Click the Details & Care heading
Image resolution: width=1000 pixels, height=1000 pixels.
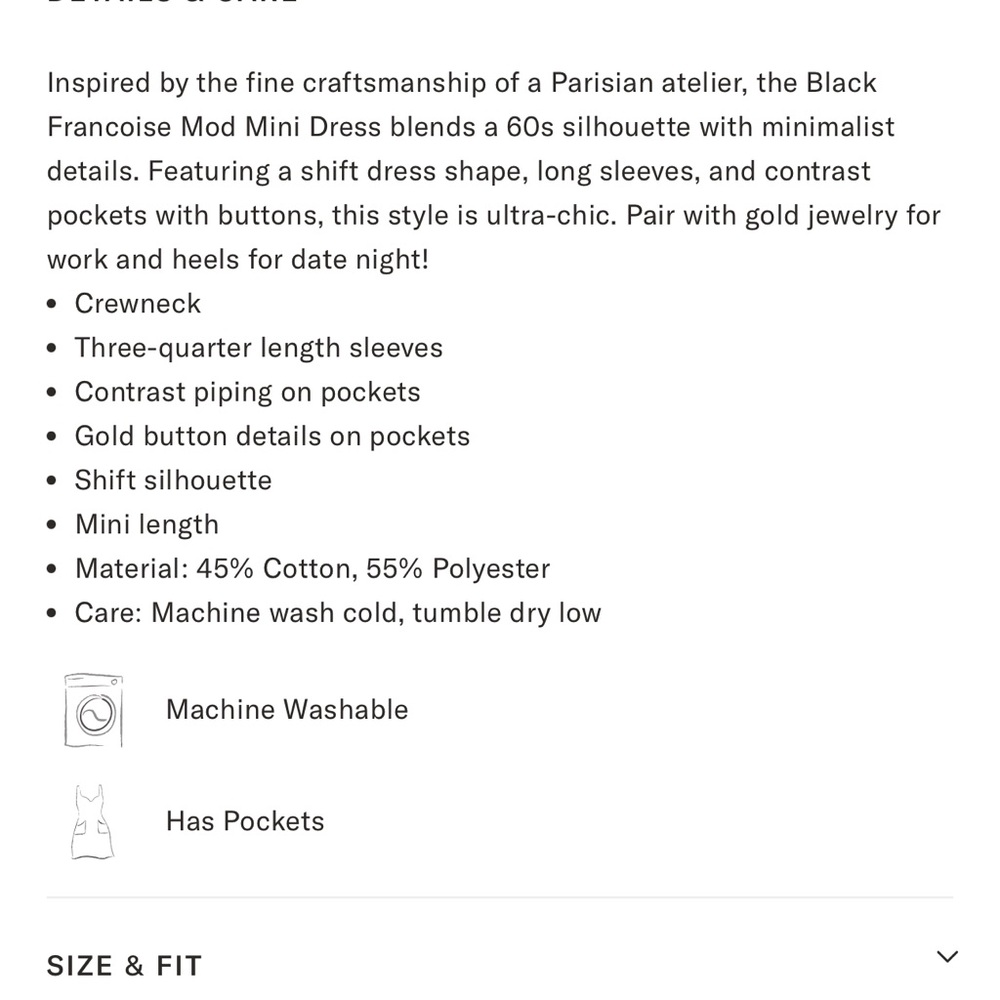[172, 2]
